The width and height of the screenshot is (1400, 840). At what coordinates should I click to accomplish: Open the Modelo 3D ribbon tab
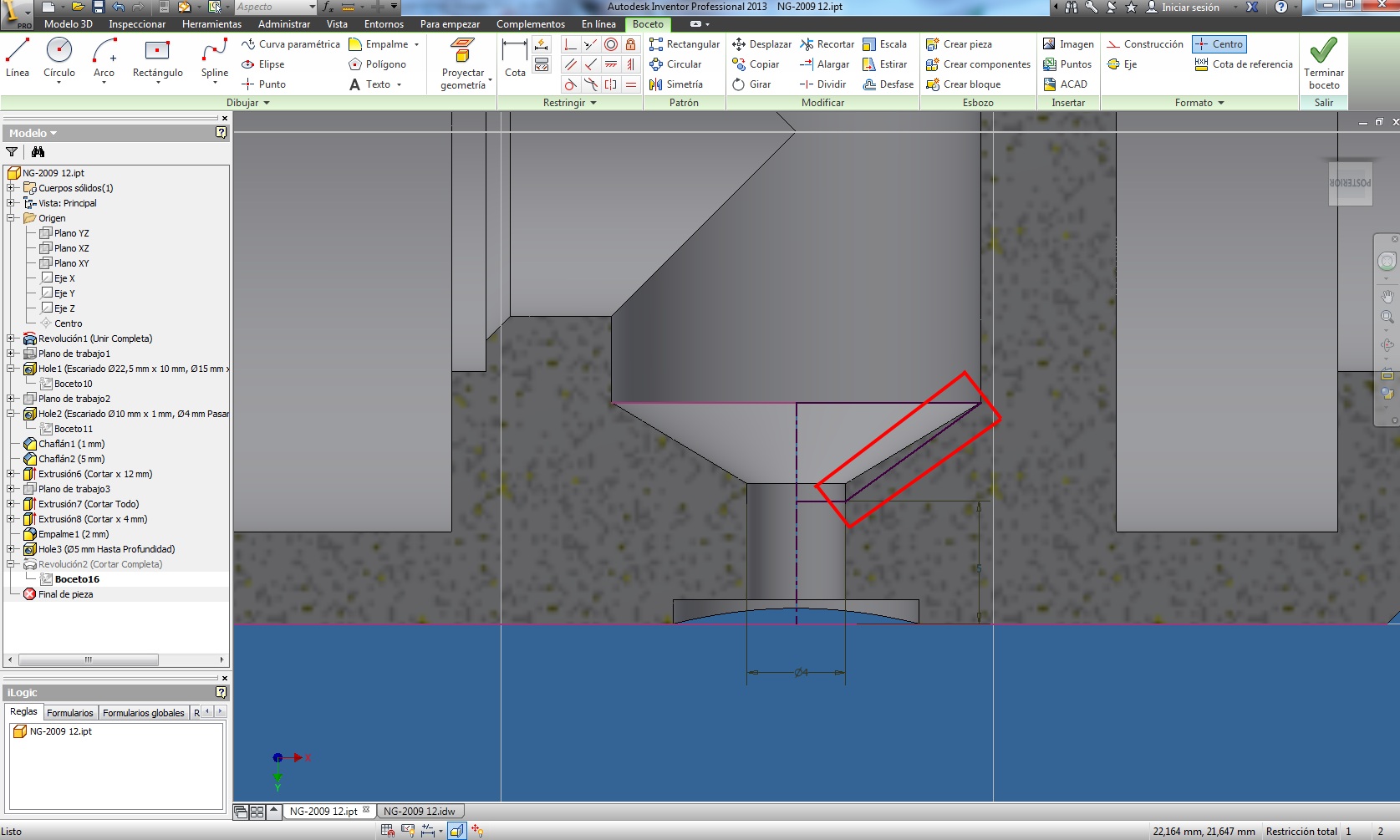pyautogui.click(x=68, y=24)
